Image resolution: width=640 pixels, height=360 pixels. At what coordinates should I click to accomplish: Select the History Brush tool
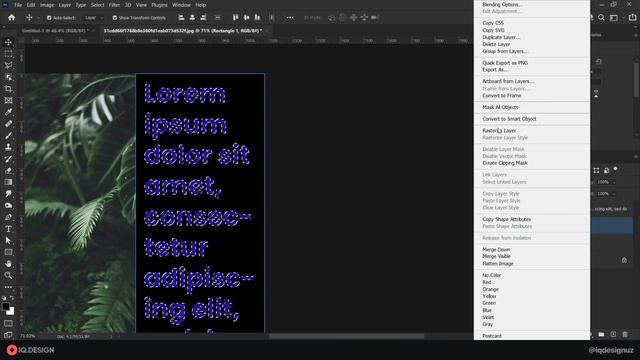coord(8,159)
